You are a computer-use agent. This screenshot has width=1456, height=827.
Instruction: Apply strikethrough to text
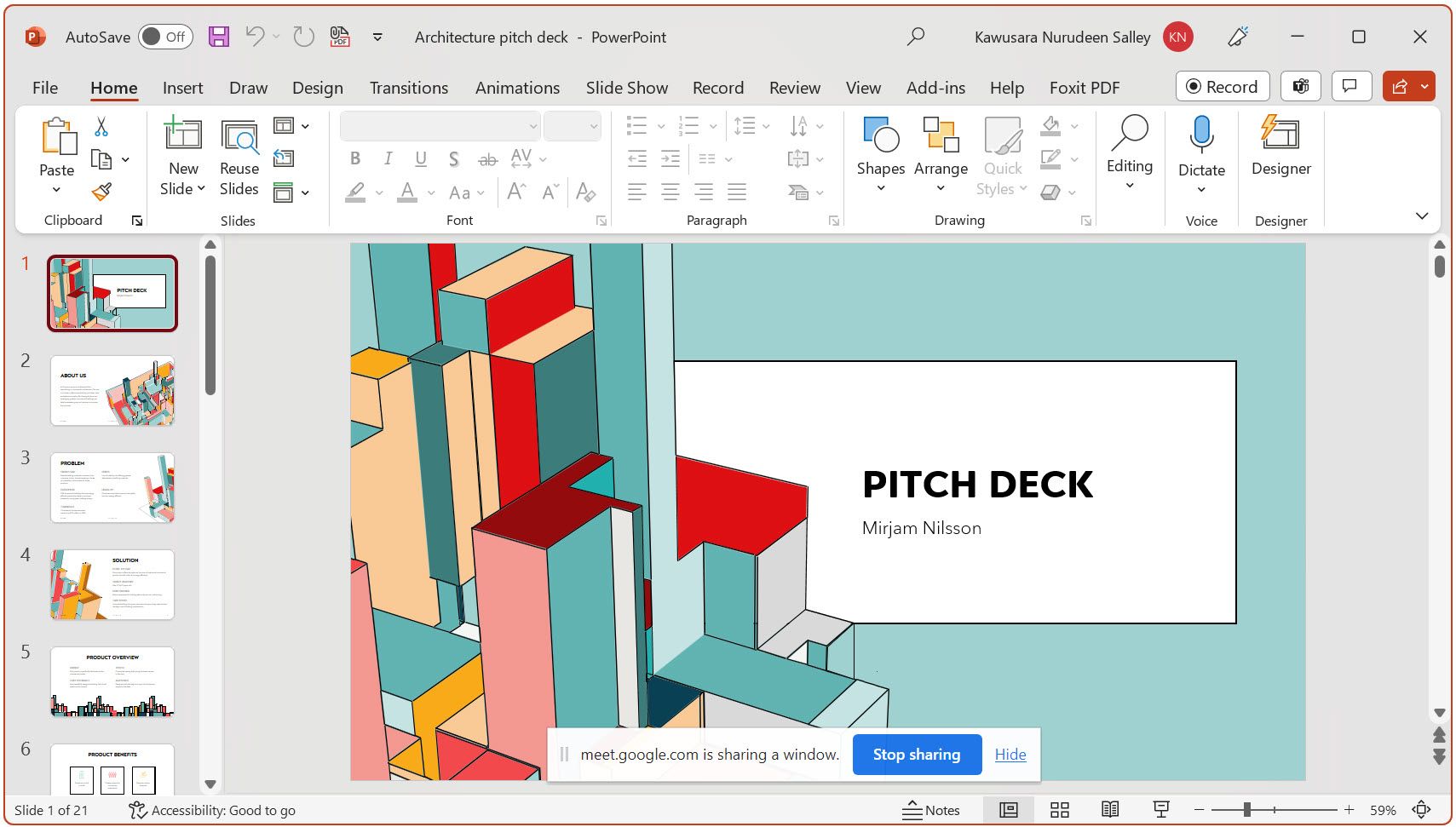click(487, 158)
